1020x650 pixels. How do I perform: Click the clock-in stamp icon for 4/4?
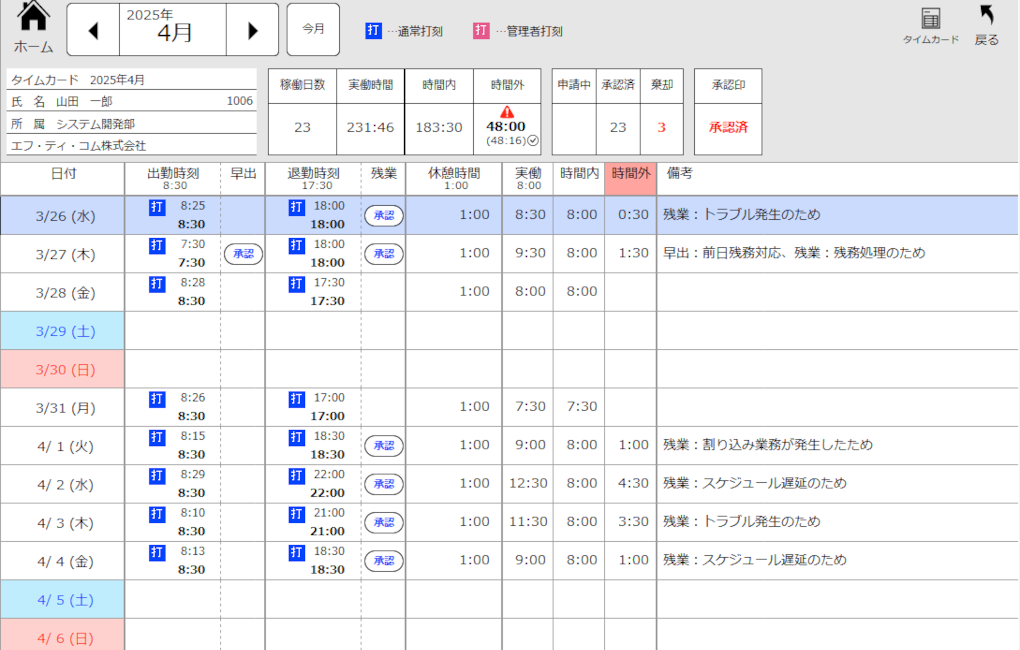pos(157,552)
